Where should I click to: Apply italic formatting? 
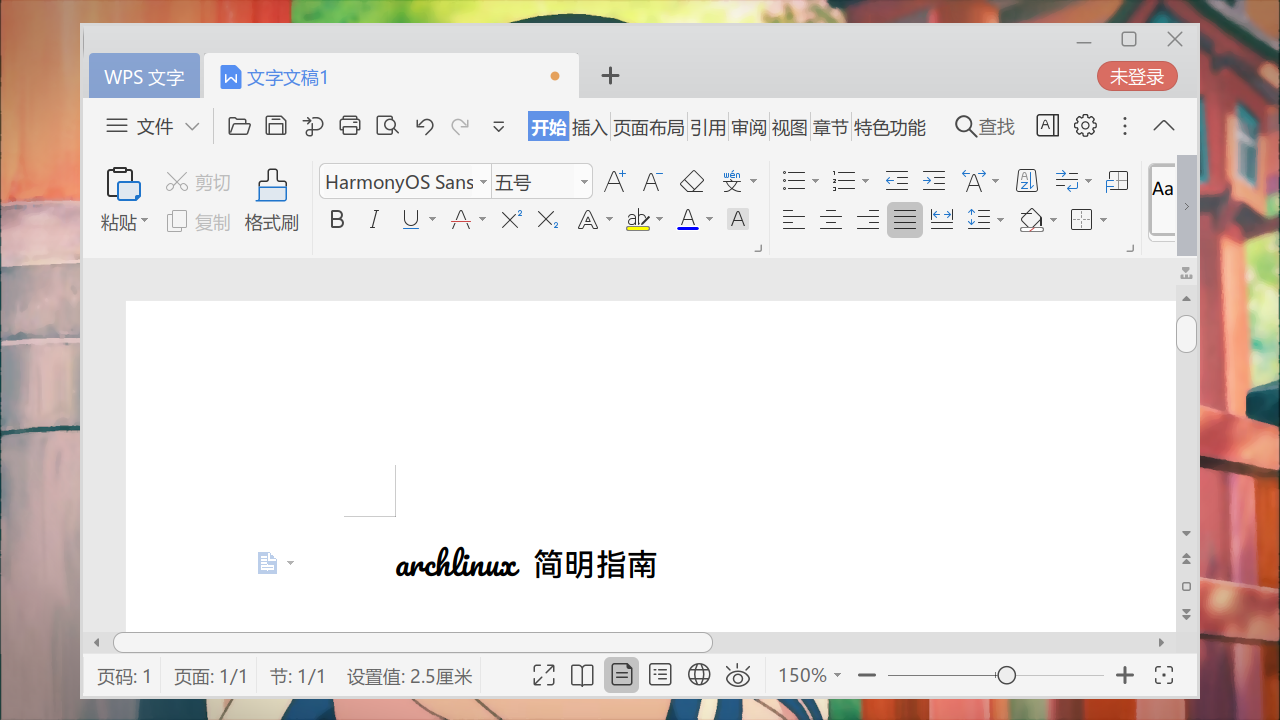tap(373, 219)
